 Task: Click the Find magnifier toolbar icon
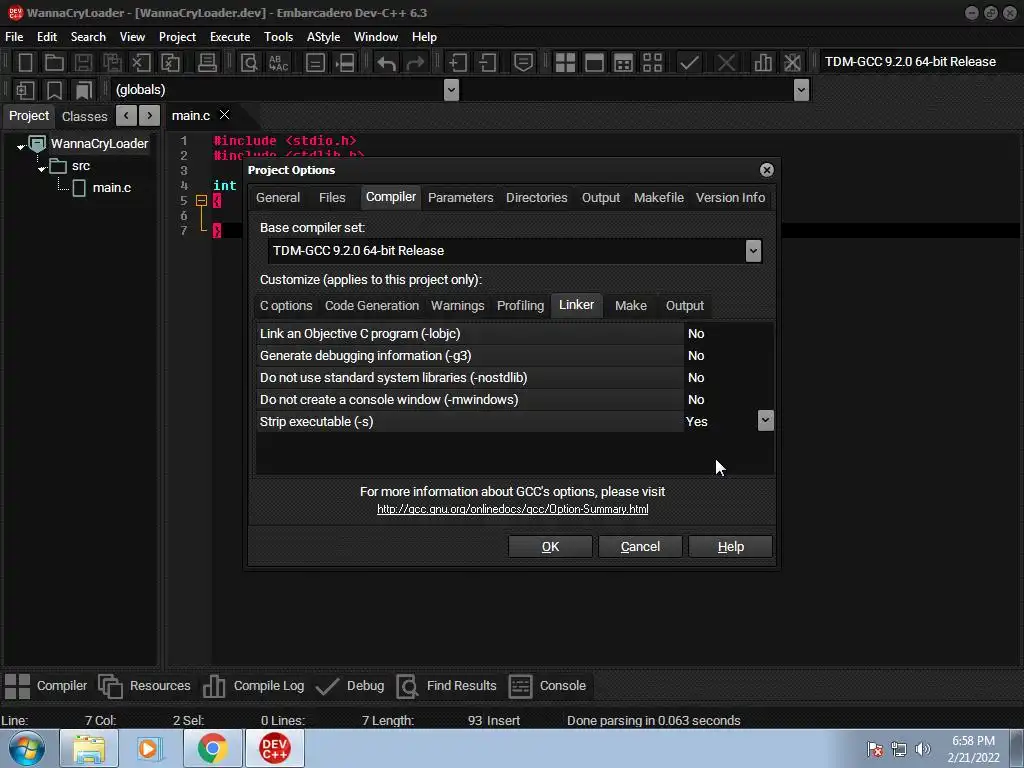coord(249,63)
